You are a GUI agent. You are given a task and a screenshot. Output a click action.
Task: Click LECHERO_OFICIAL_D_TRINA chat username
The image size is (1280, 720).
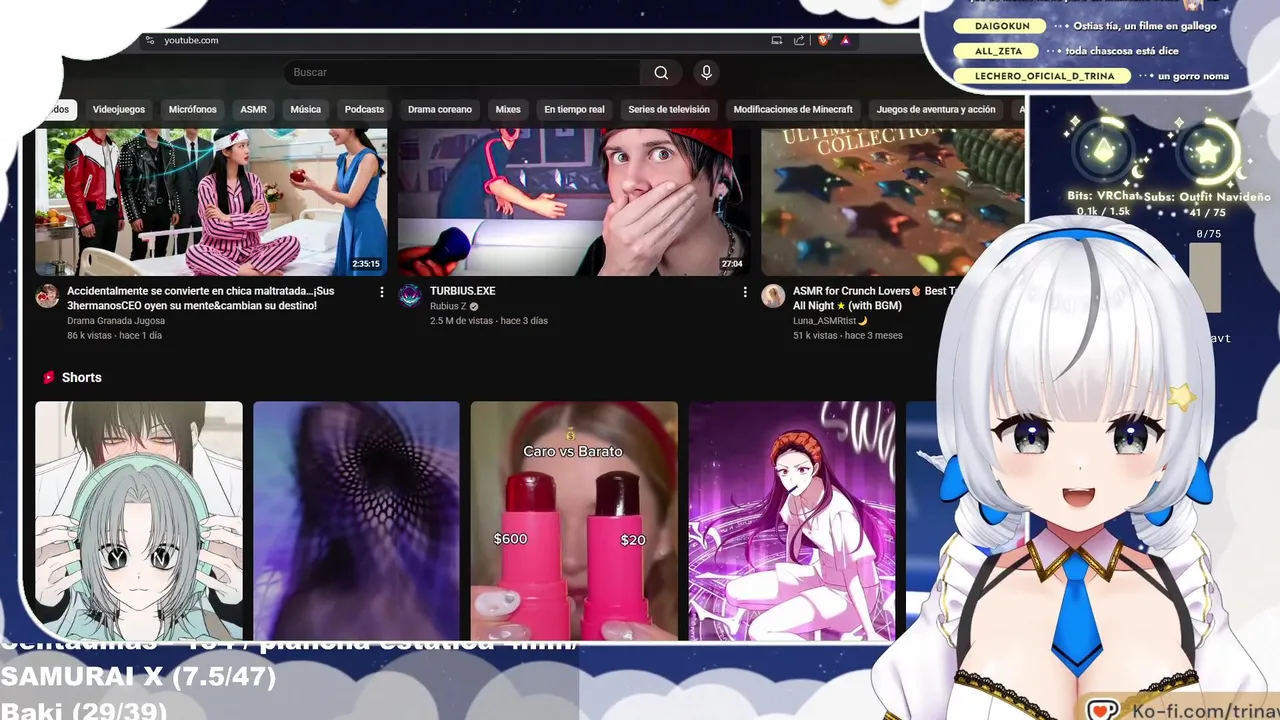(x=1043, y=76)
